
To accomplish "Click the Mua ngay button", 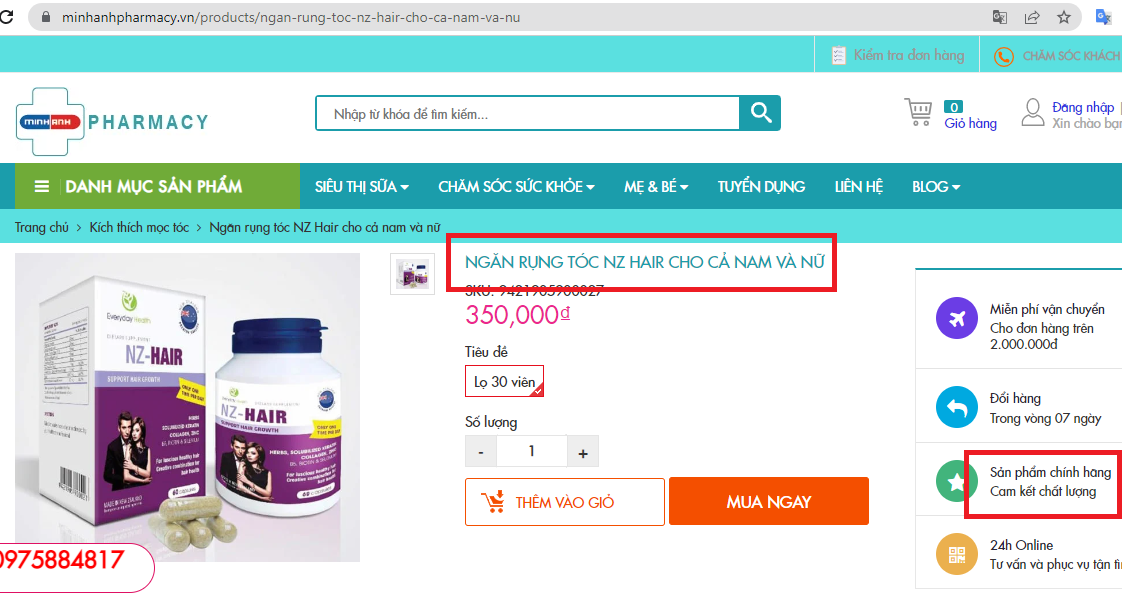I will [x=769, y=502].
